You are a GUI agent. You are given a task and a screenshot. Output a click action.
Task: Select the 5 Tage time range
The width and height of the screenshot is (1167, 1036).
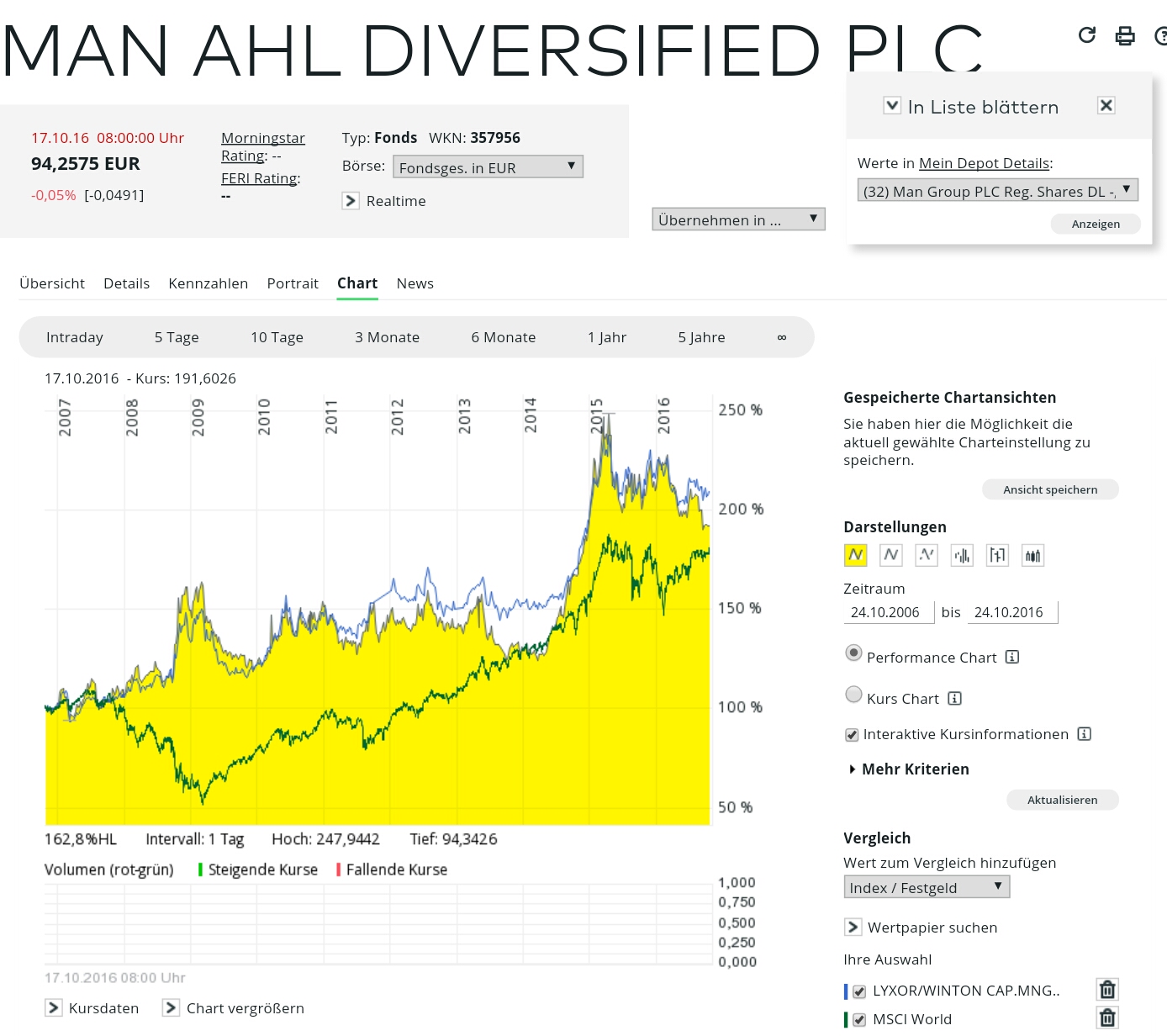[x=177, y=337]
